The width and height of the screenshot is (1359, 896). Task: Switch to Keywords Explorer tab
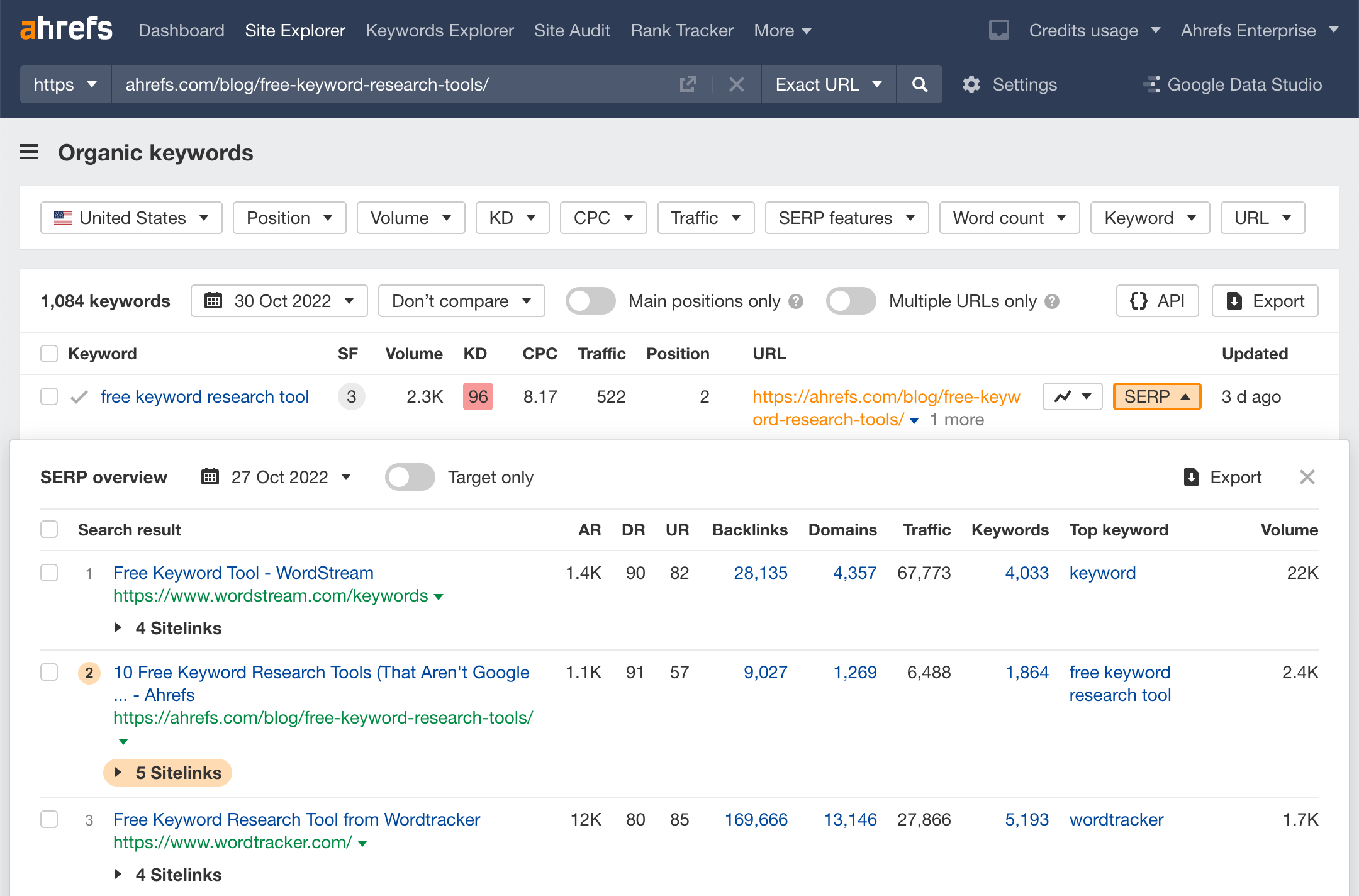coord(439,30)
